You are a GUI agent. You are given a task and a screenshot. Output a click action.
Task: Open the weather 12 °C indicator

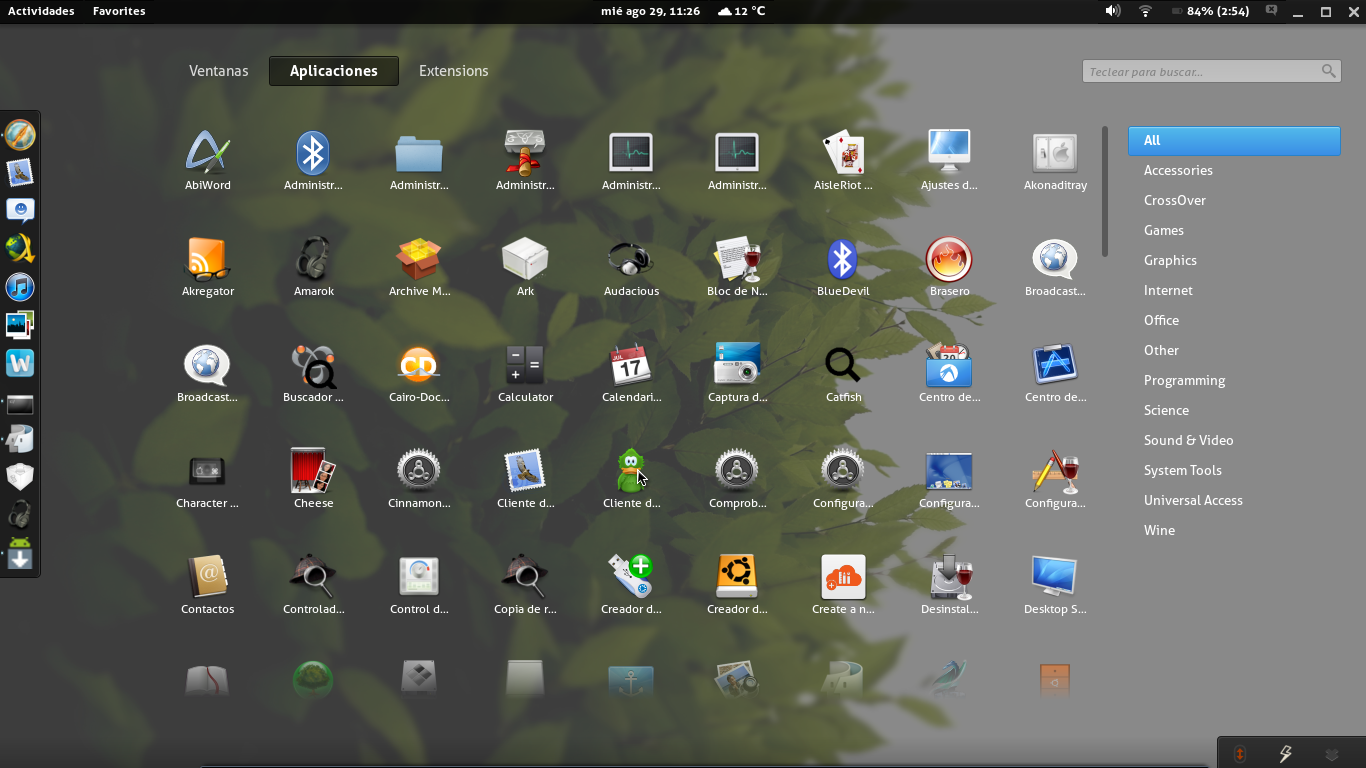741,11
